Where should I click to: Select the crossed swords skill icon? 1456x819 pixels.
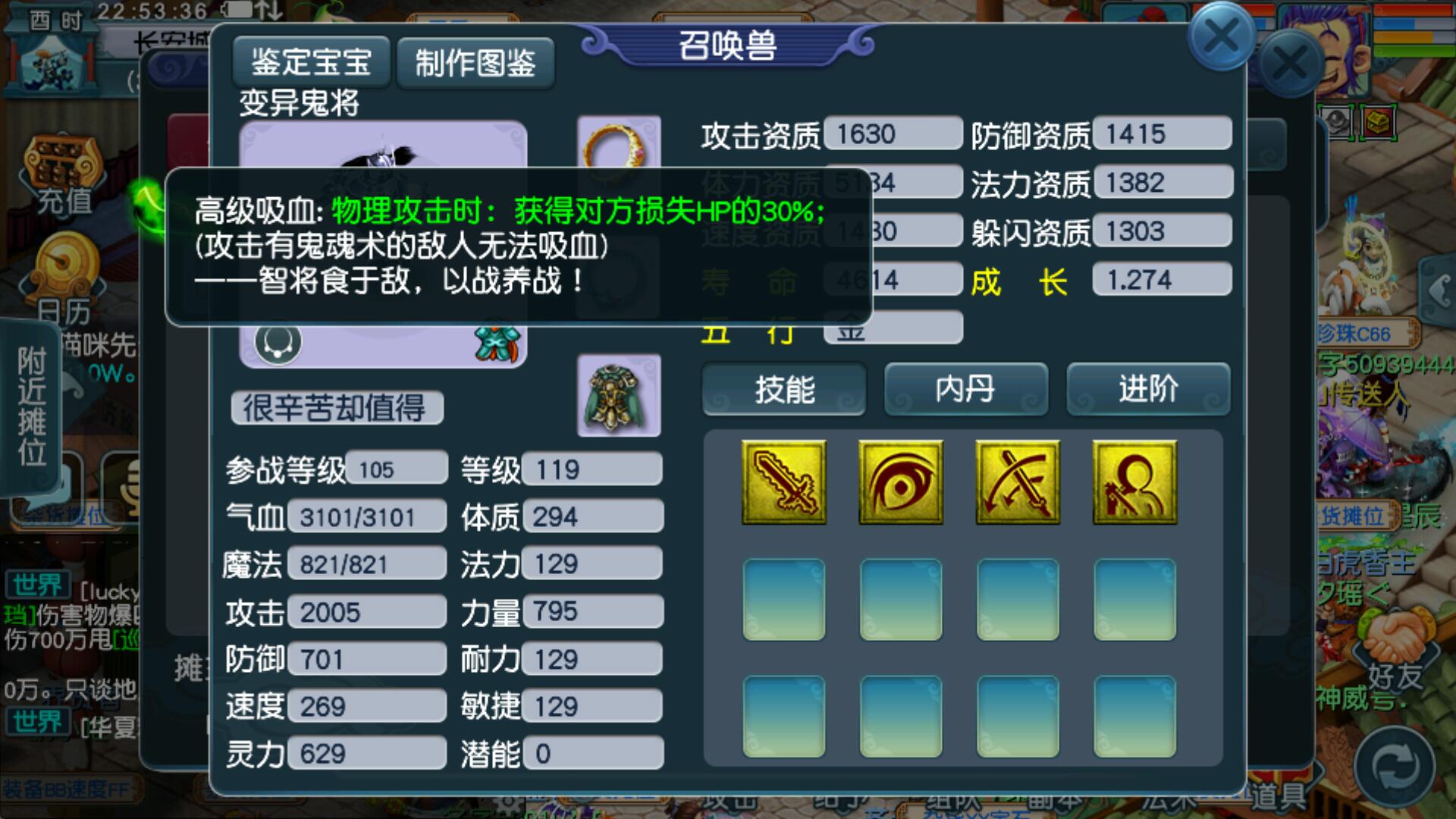tap(1018, 482)
